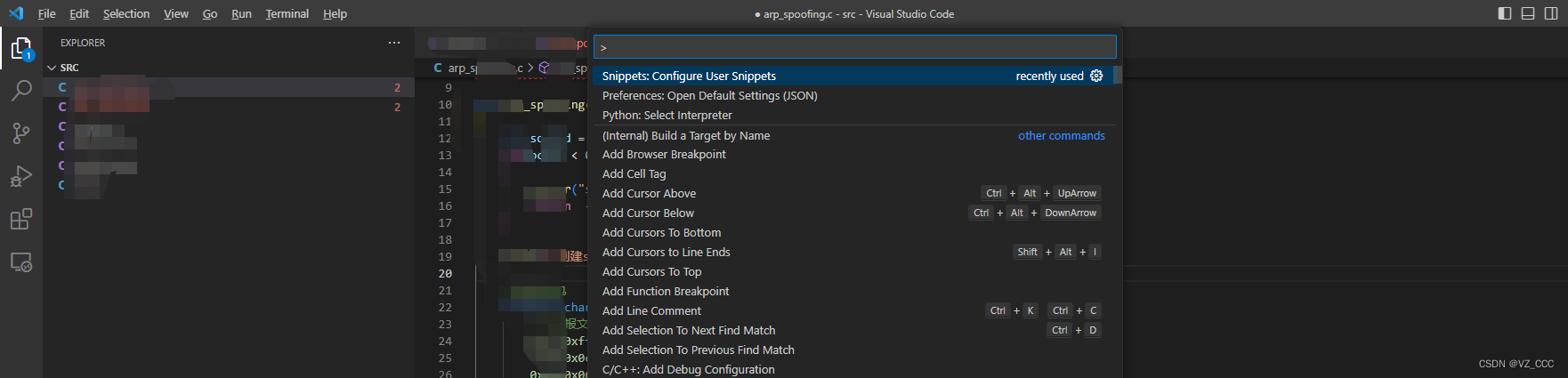The width and height of the screenshot is (1568, 378).
Task: Click the gear icon for Configure User Snippets
Action: pos(1096,76)
